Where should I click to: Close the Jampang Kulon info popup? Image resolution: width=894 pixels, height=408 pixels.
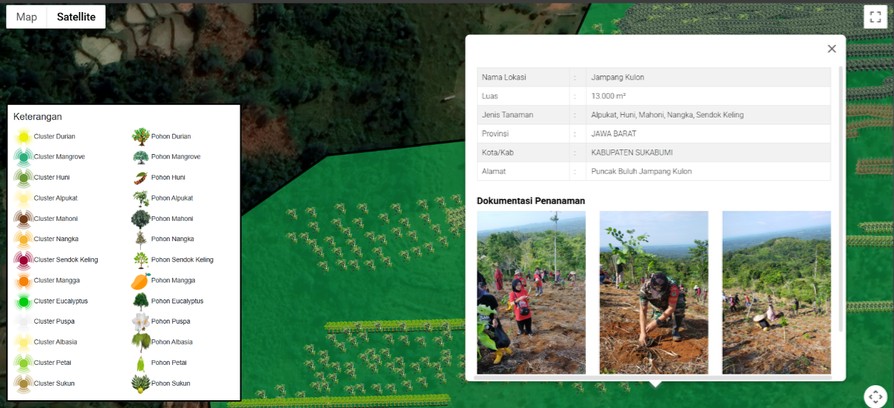pyautogui.click(x=831, y=49)
